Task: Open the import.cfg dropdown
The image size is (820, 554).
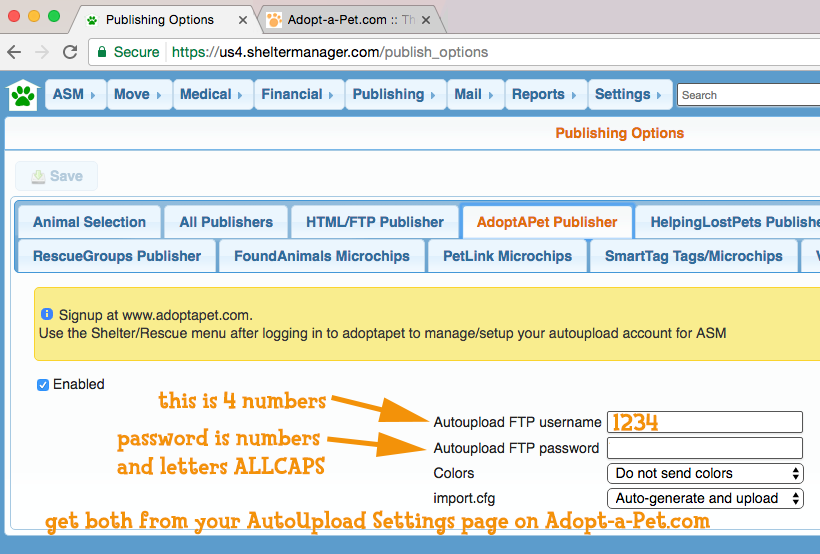Action: tap(705, 498)
